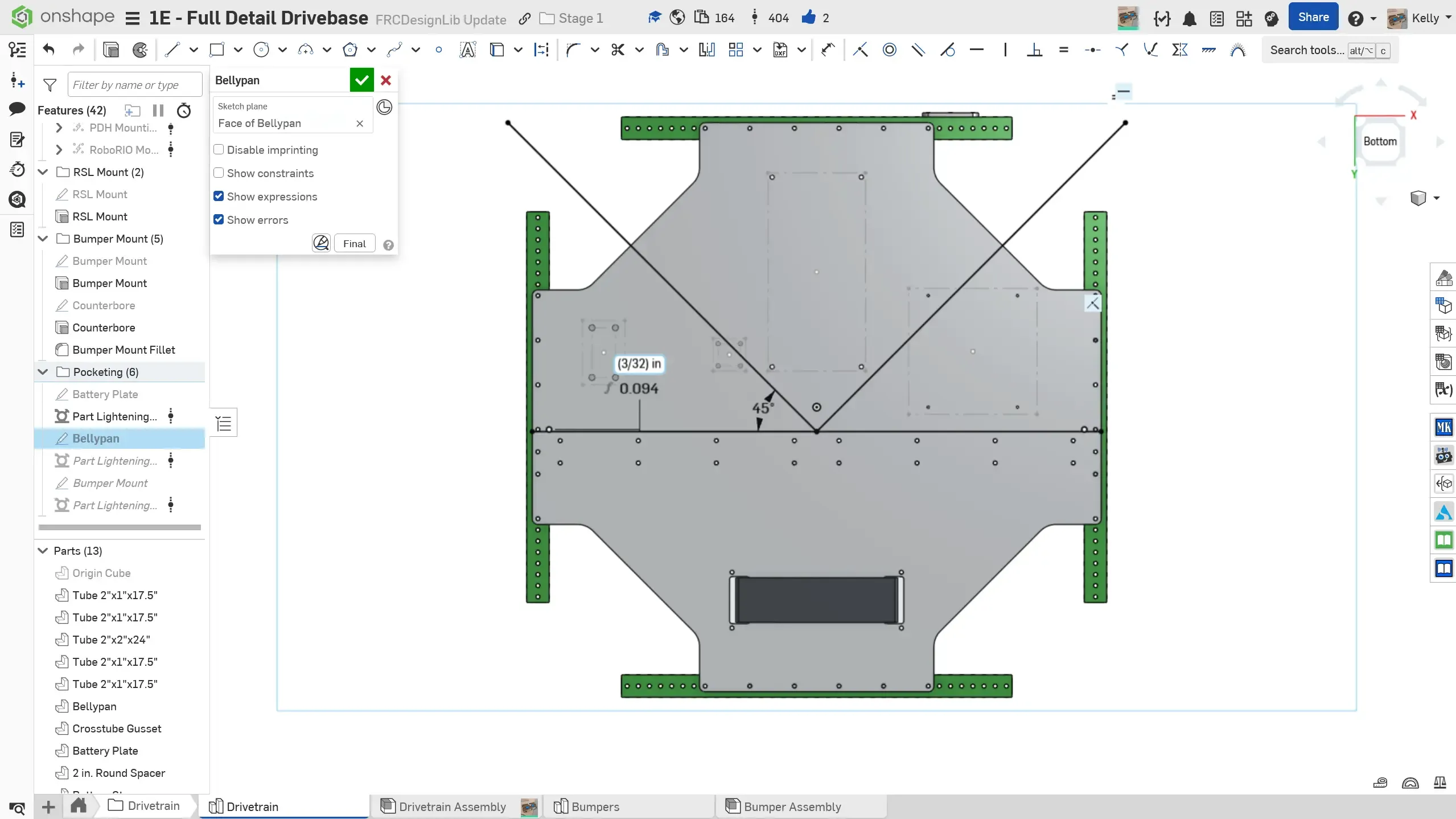This screenshot has width=1456, height=819.
Task: Click the Filter by name input field
Action: [134, 85]
